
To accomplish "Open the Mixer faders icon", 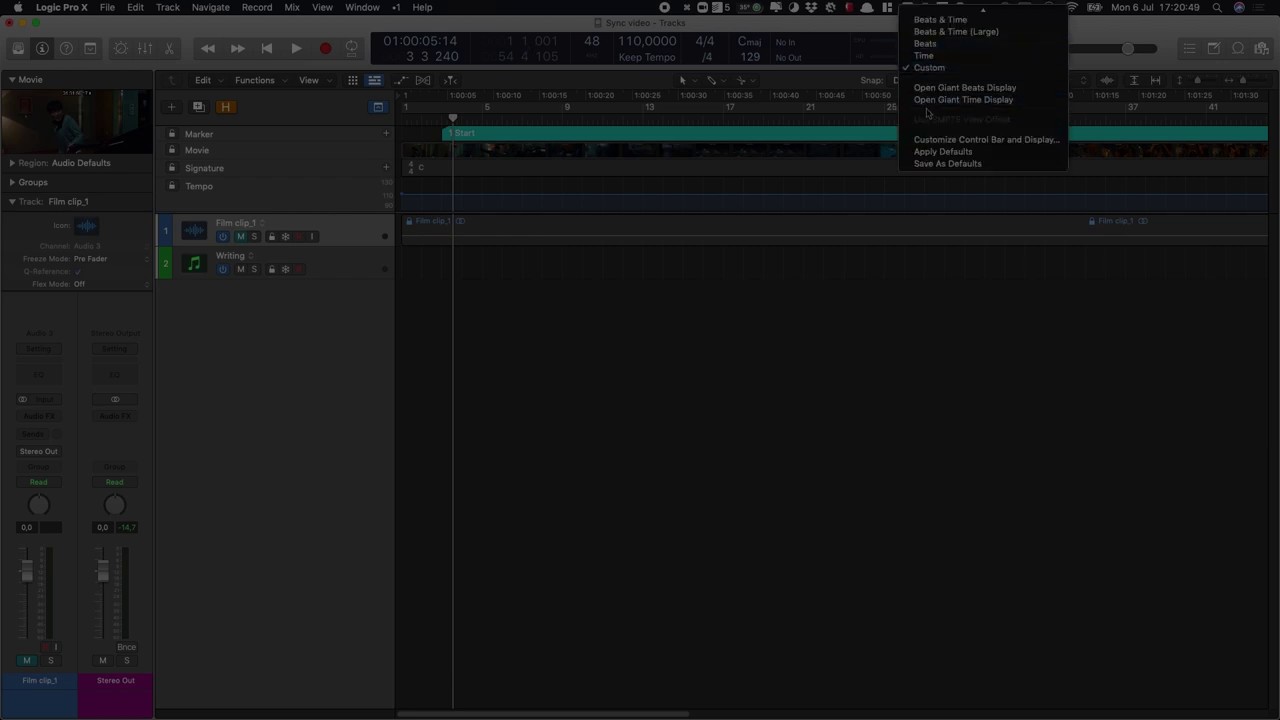I will (x=145, y=48).
